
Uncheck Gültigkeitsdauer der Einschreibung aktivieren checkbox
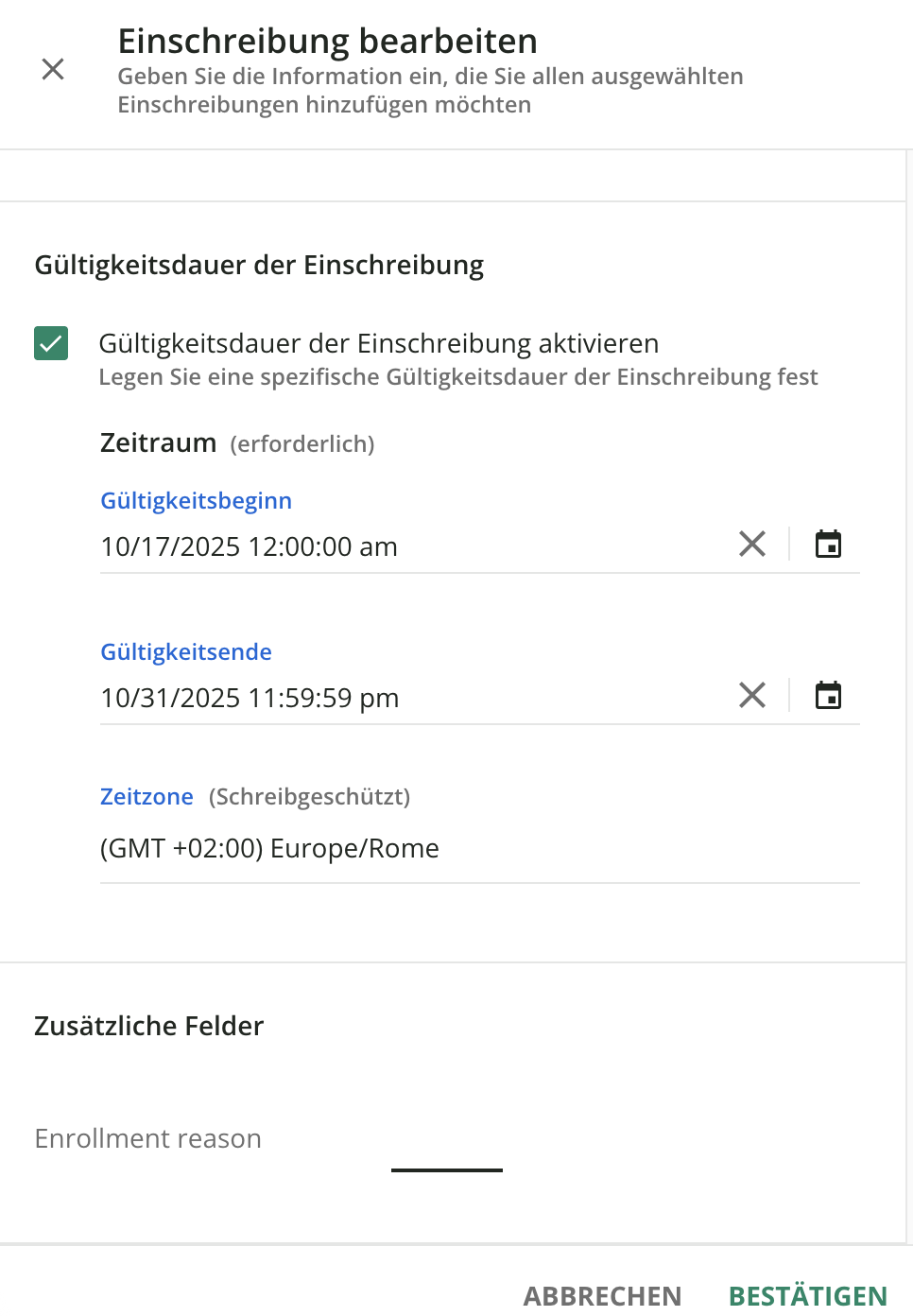(51, 343)
